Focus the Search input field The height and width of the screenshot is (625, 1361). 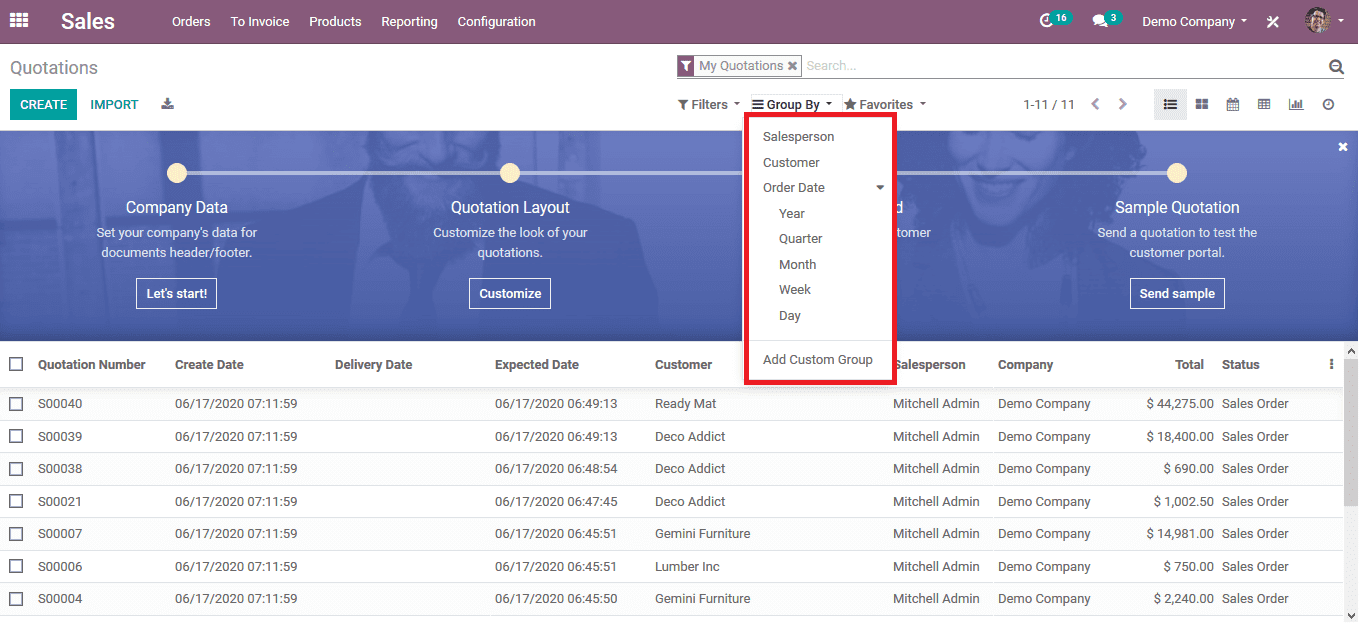[1064, 66]
